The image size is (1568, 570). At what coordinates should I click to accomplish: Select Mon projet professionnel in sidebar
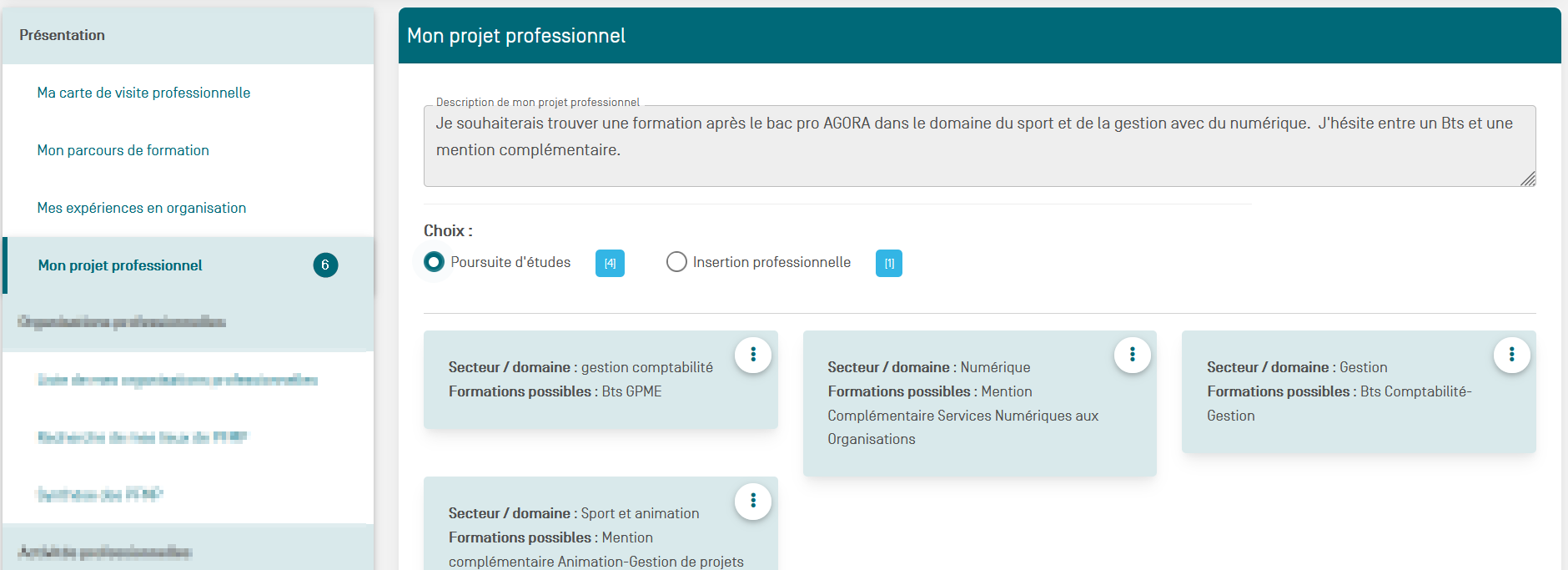pos(120,265)
